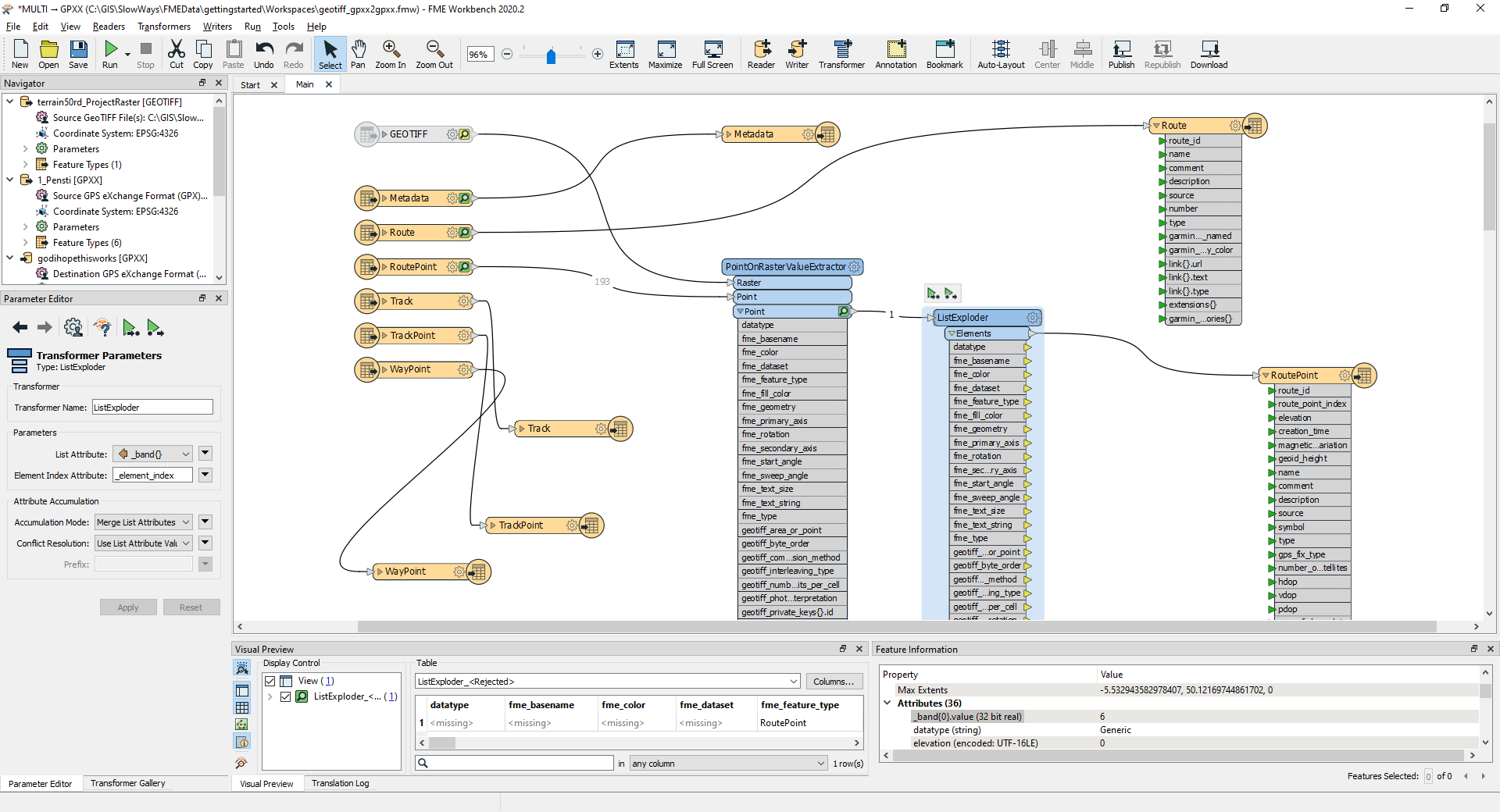
Task: Add a Bookmark to canvas
Action: [x=945, y=54]
